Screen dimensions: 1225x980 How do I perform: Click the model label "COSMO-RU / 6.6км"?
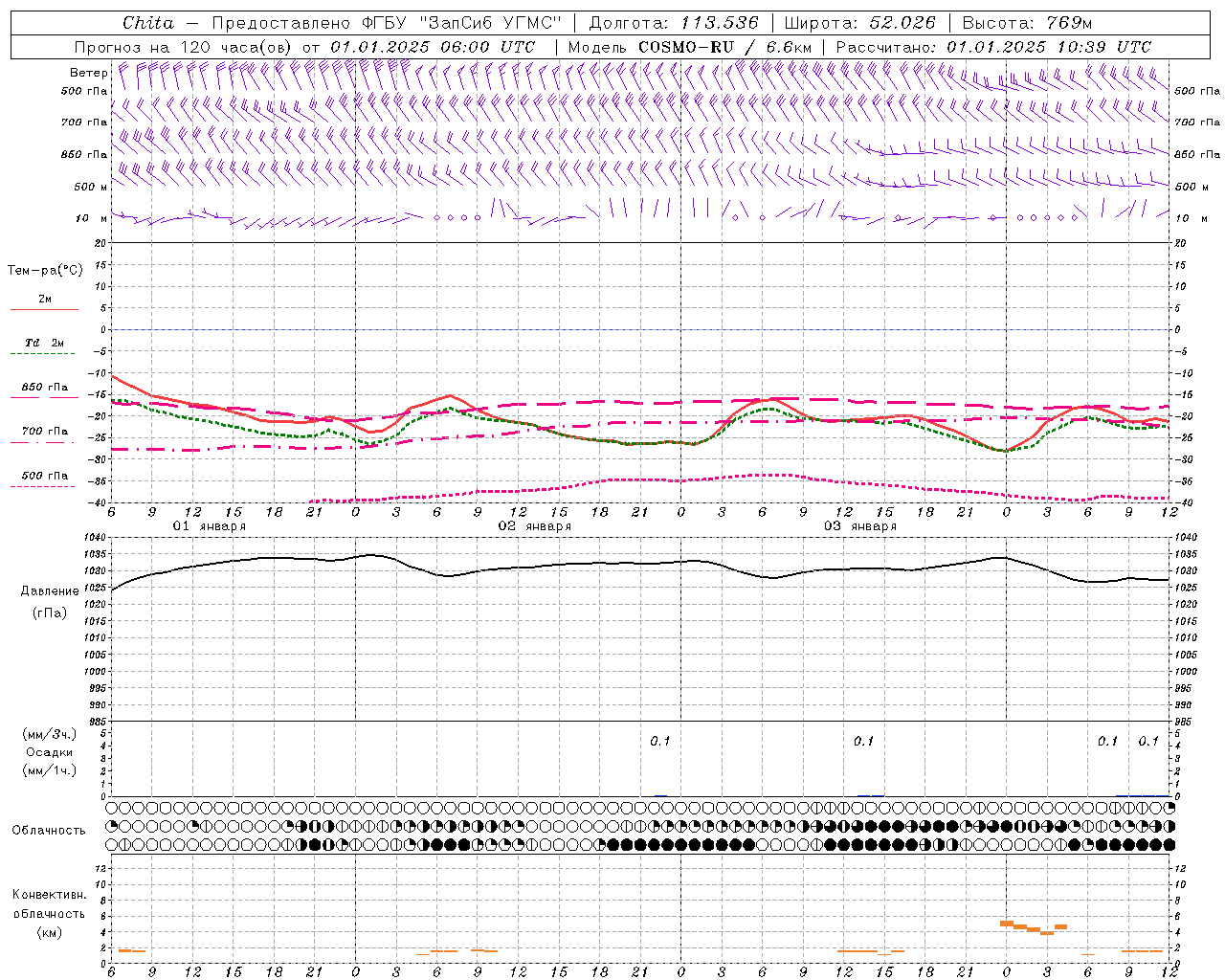(724, 47)
